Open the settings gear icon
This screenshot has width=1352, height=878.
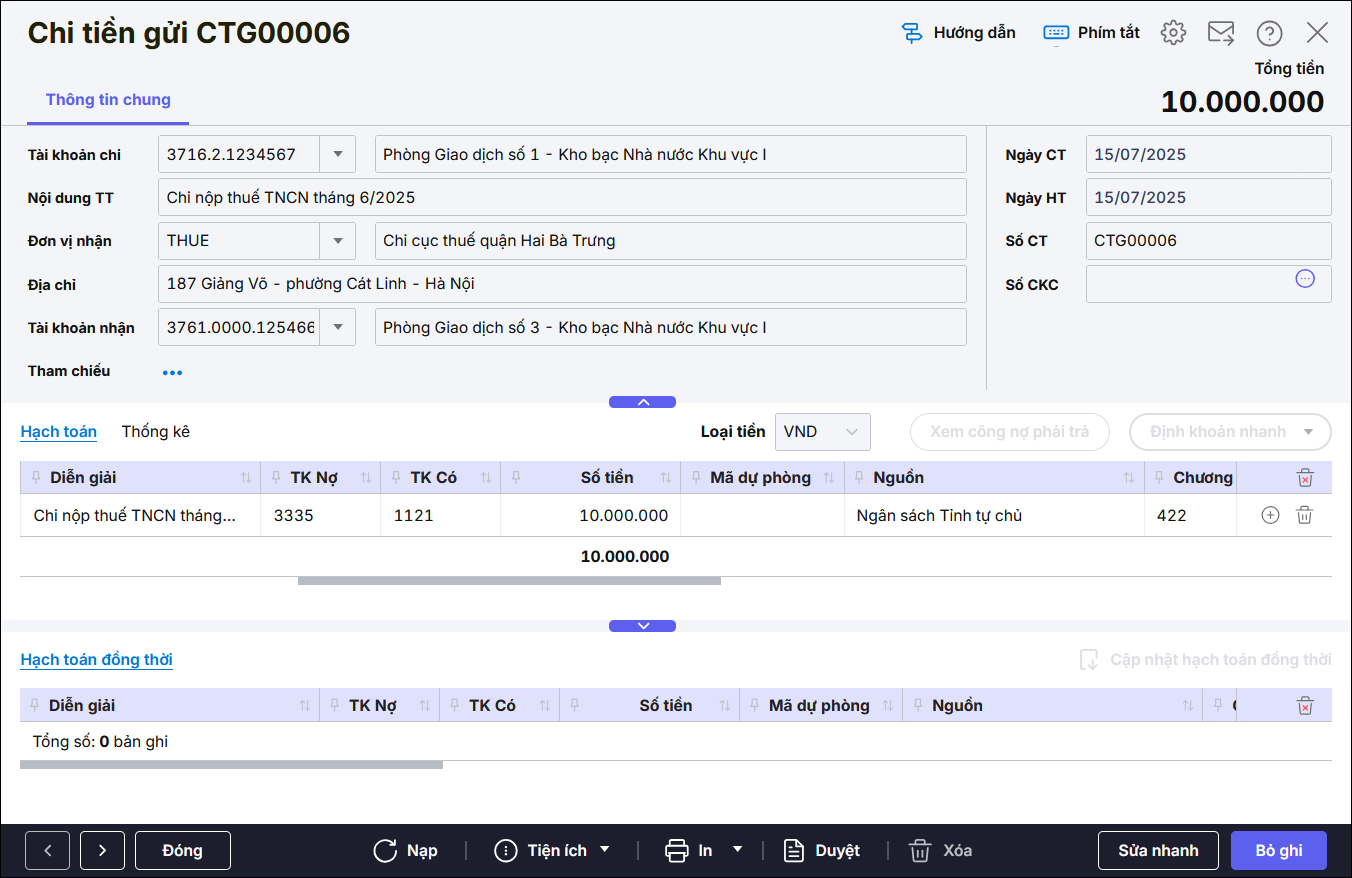tap(1173, 33)
